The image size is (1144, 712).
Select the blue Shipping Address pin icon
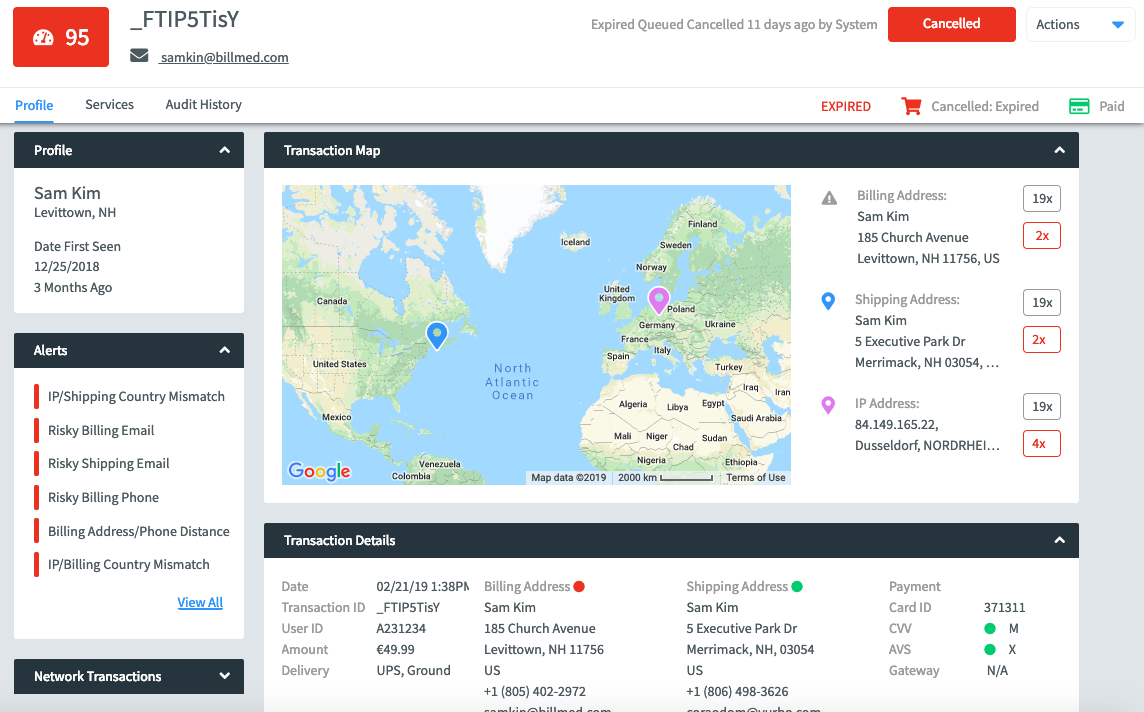point(828,300)
